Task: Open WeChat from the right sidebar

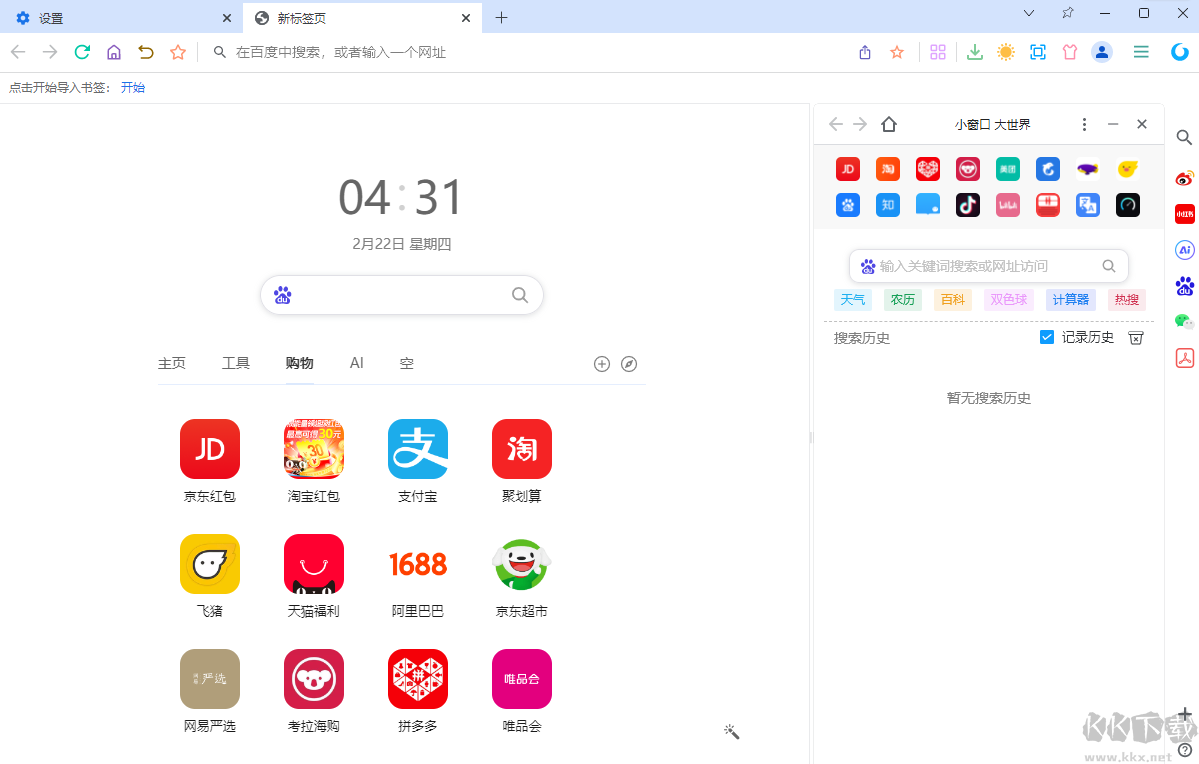Action: click(1184, 321)
